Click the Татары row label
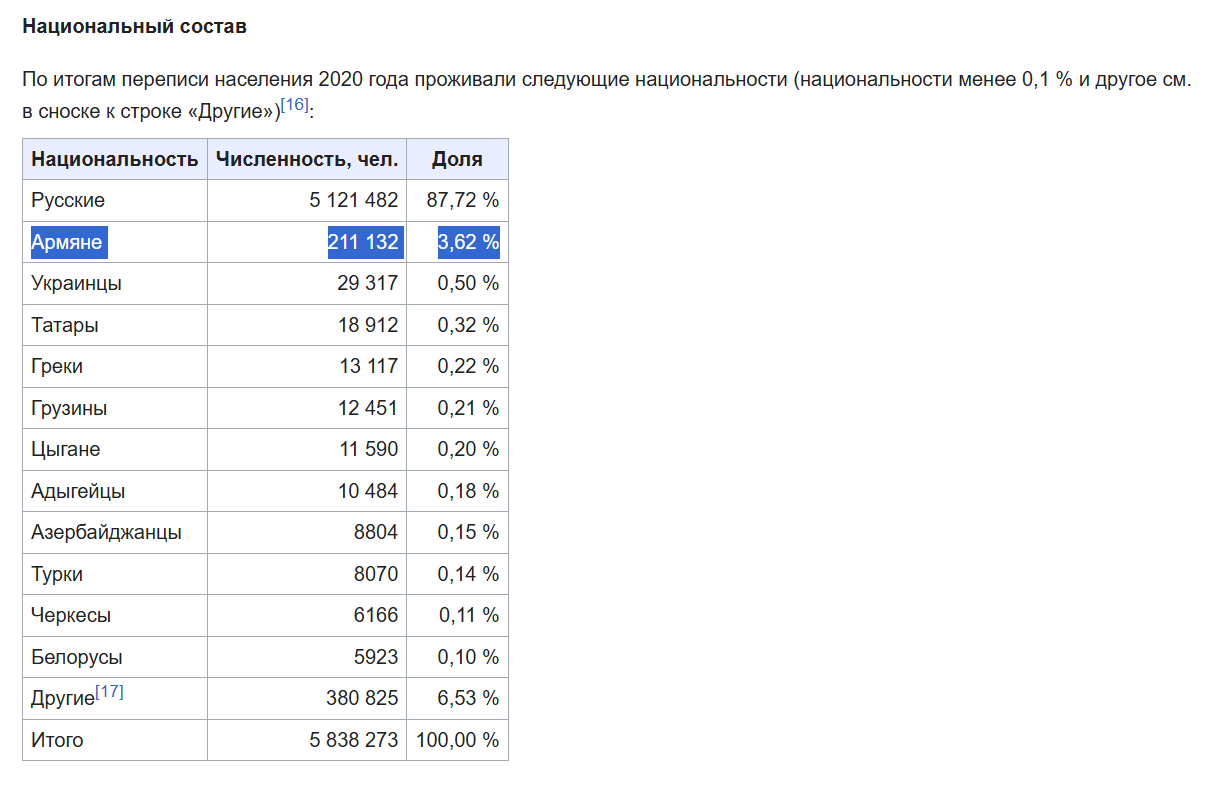This screenshot has height=799, width=1224. pos(65,325)
